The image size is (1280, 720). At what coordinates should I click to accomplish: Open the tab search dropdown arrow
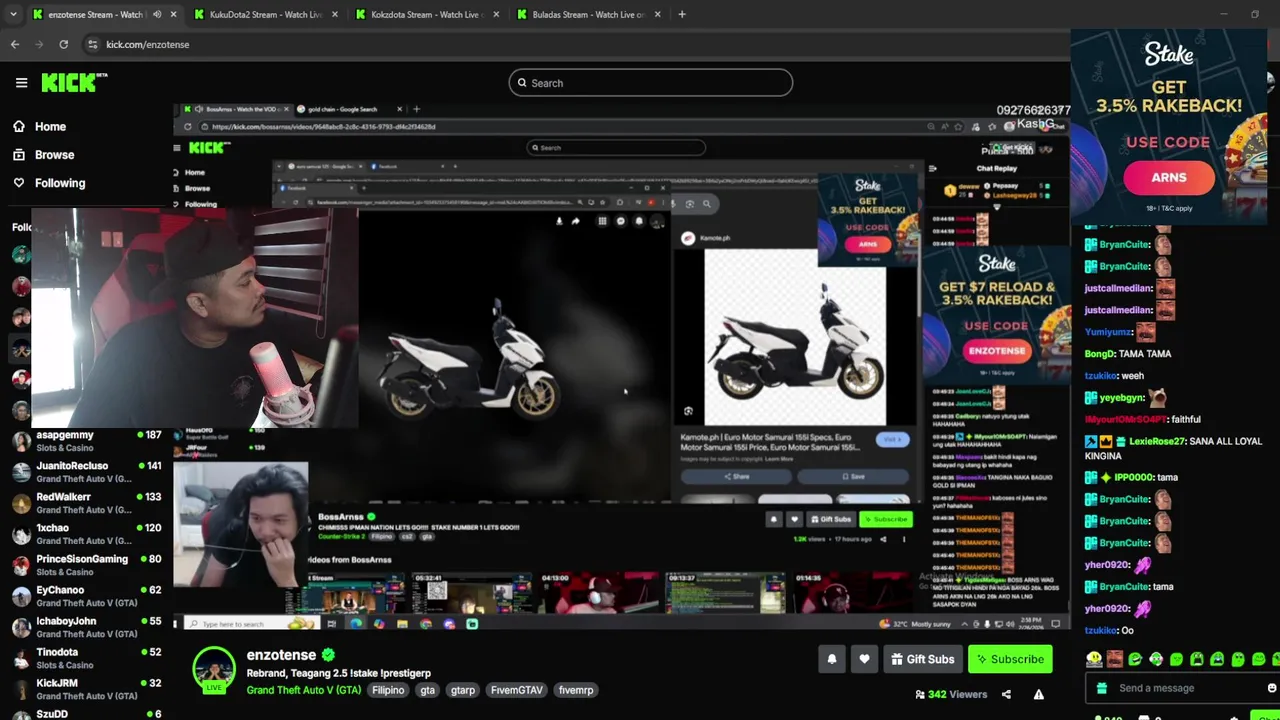tap(13, 15)
